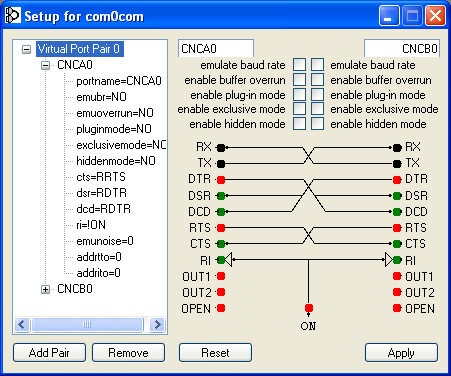Screen dimensions: 451x376
Task: Click tree horizontal scrollbar right arrow
Action: (157, 324)
